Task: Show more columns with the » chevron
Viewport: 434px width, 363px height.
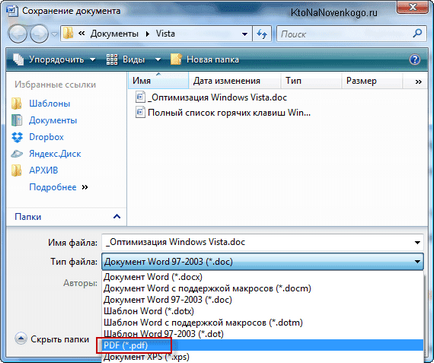Action: [418, 82]
